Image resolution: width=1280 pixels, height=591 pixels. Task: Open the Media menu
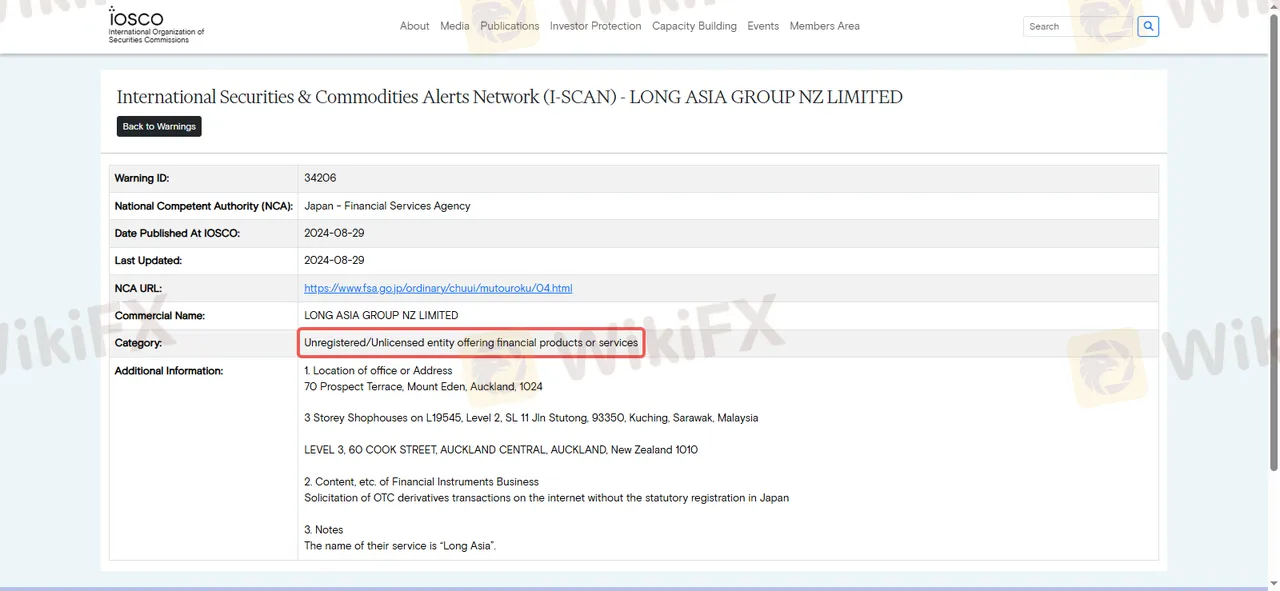coord(454,26)
